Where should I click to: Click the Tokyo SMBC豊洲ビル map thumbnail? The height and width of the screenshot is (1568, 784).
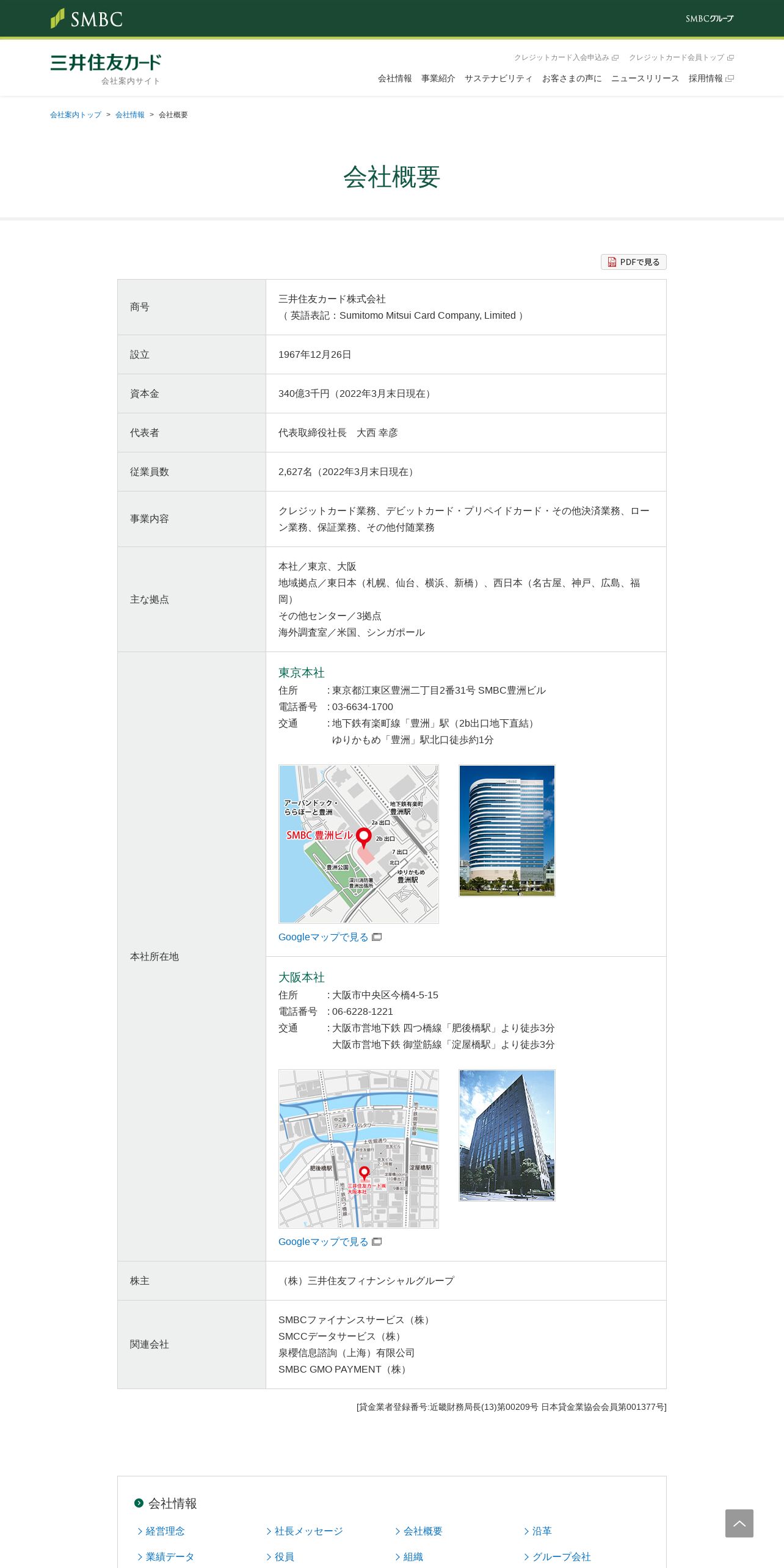coord(358,844)
